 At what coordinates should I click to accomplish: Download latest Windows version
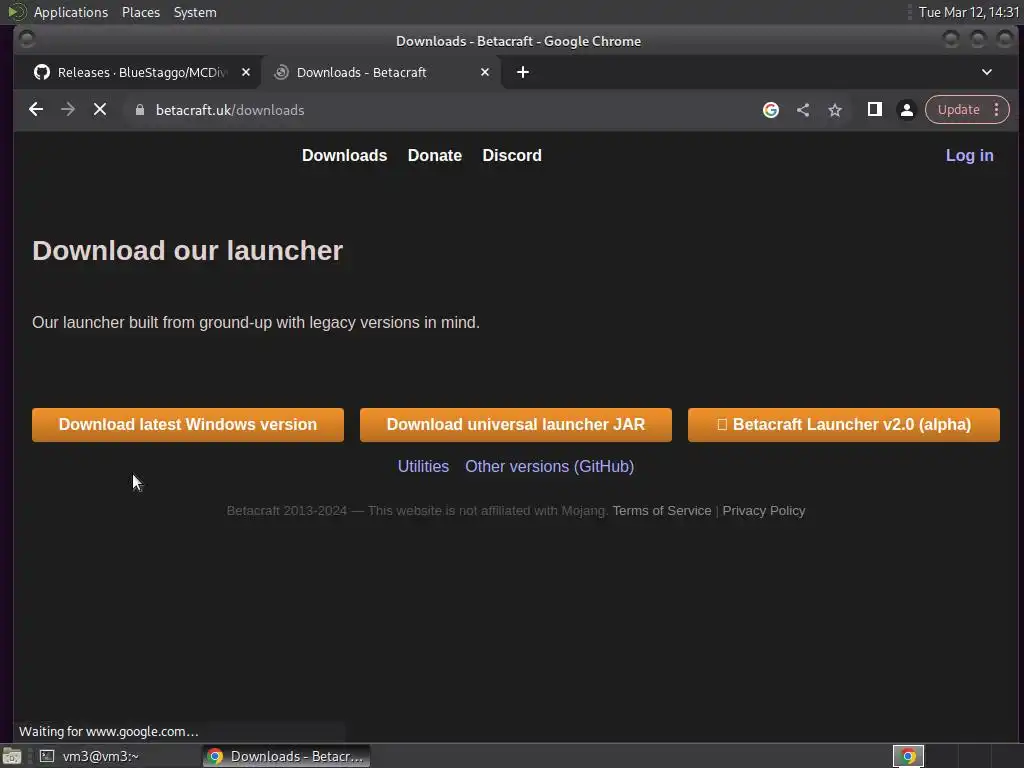(x=188, y=424)
